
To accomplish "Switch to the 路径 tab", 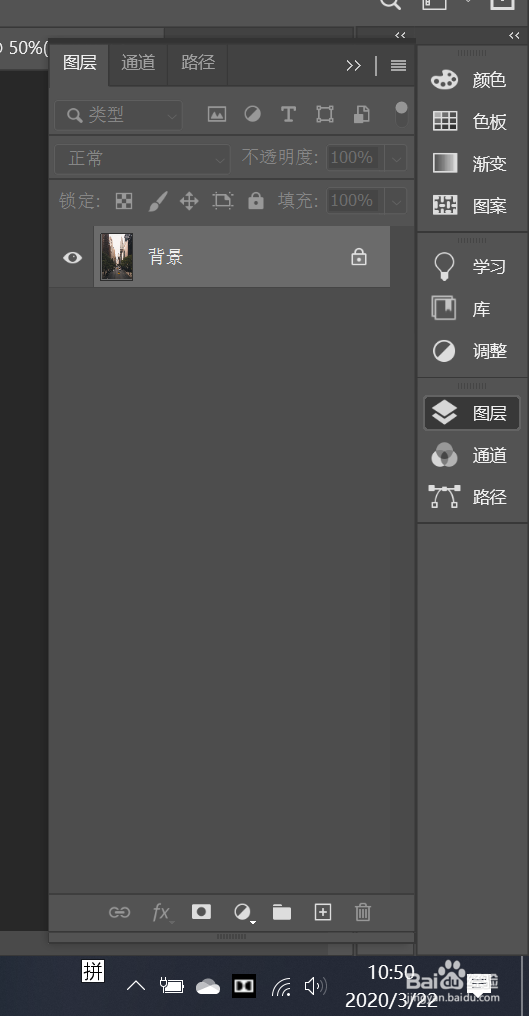I will click(x=198, y=63).
